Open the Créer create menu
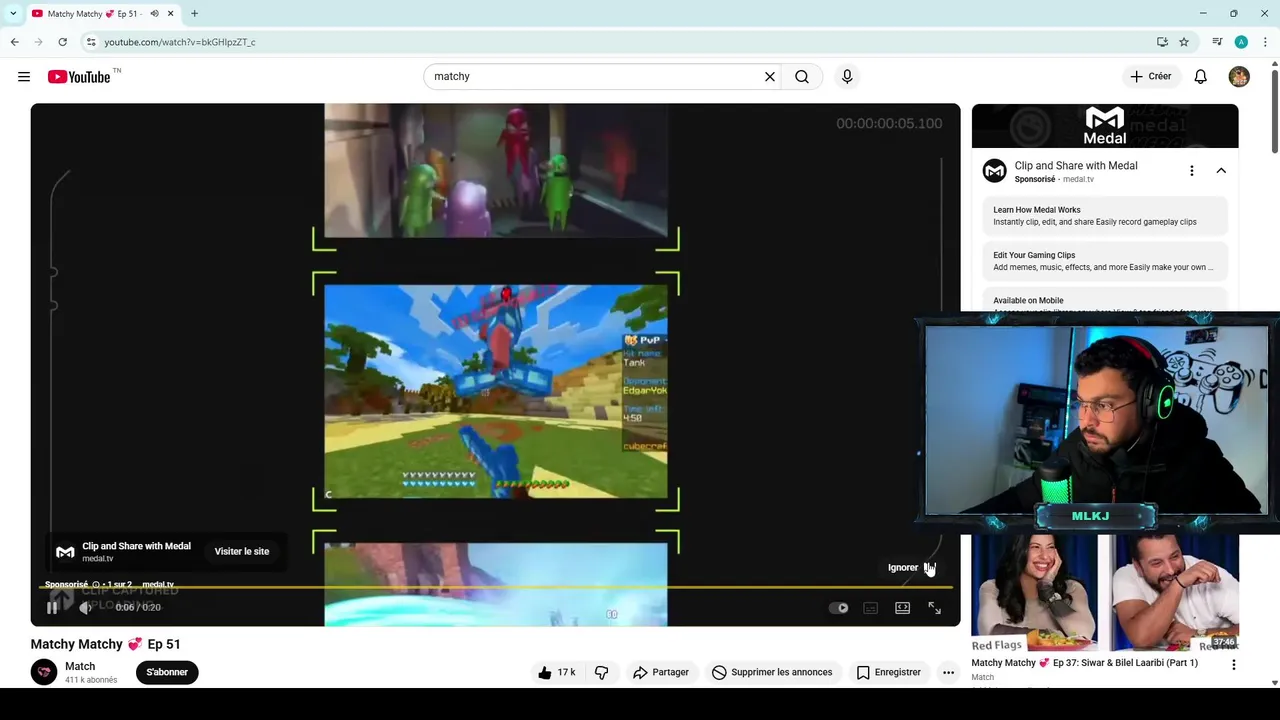The height and width of the screenshot is (720, 1280). pos(1151,76)
